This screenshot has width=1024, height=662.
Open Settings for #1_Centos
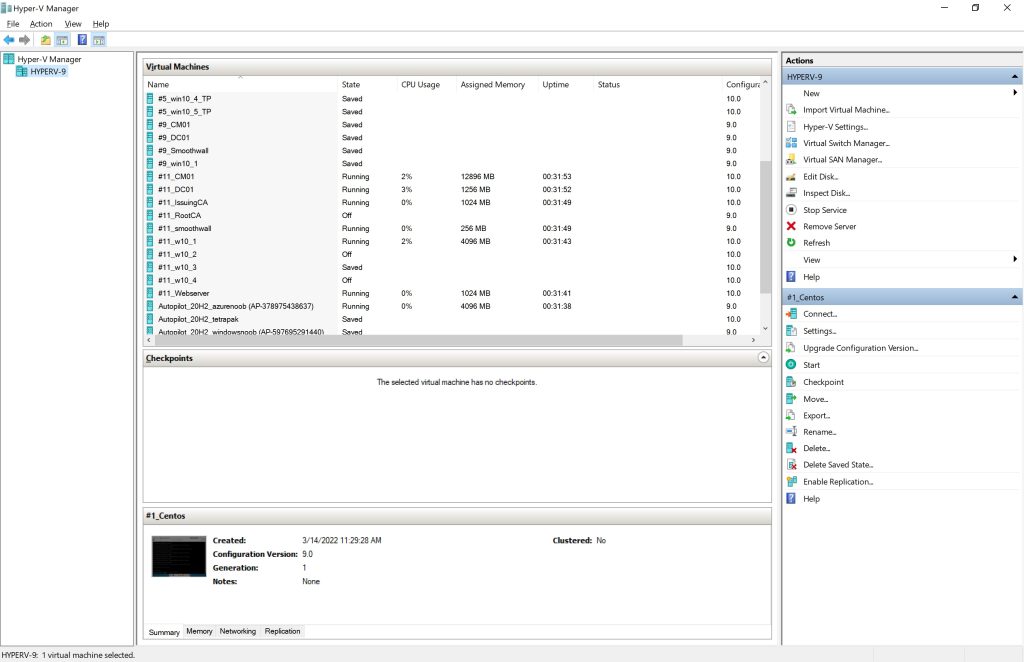coord(819,331)
